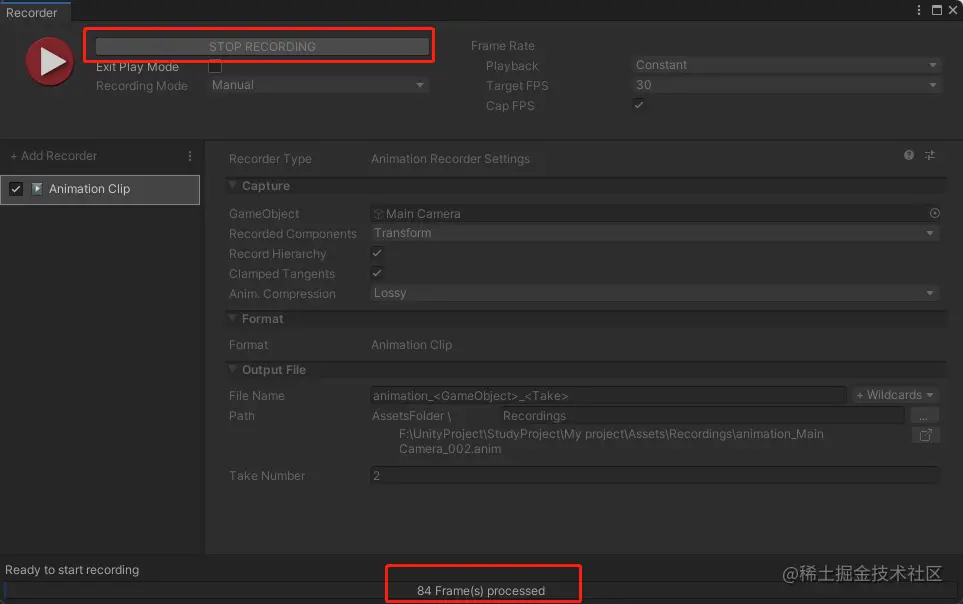
Task: Click the Recordings path input field
Action: click(x=702, y=415)
